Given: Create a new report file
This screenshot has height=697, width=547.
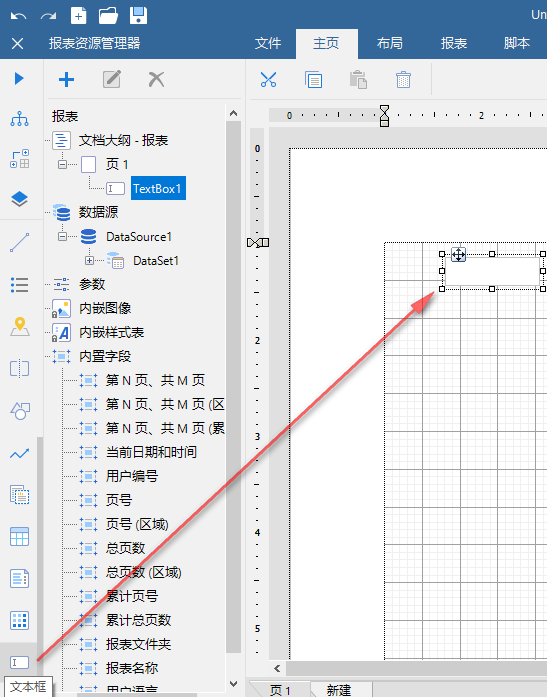Looking at the screenshot, I should pos(79,16).
